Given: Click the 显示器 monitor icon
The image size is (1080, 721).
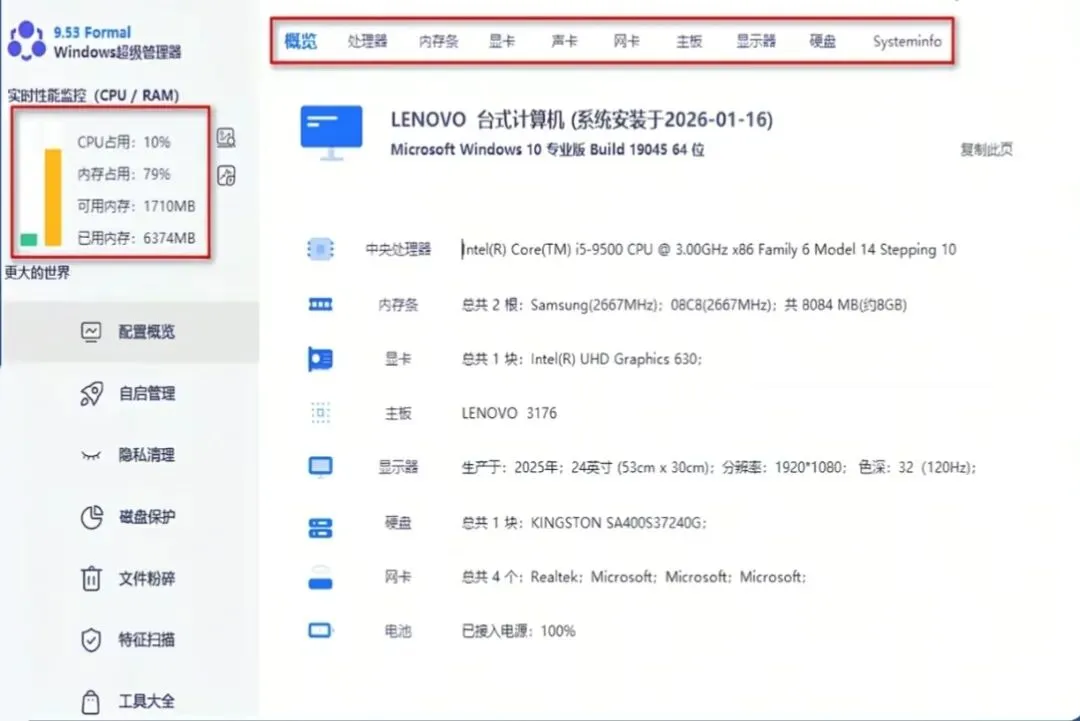Looking at the screenshot, I should click(x=320, y=467).
